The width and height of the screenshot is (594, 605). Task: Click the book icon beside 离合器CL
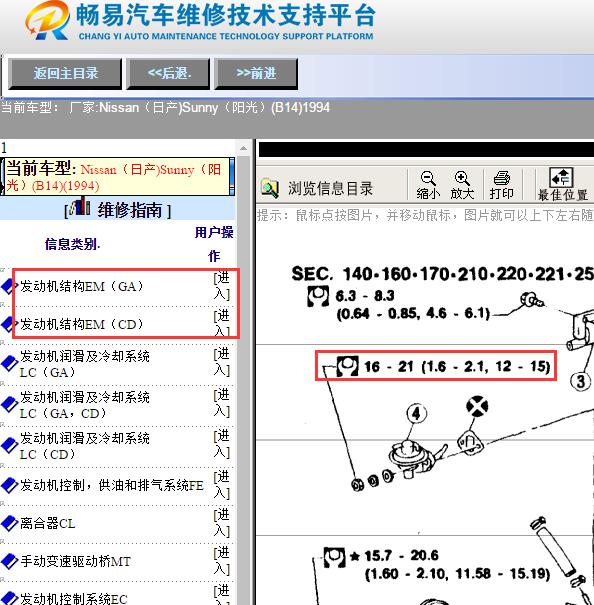(x=9, y=523)
